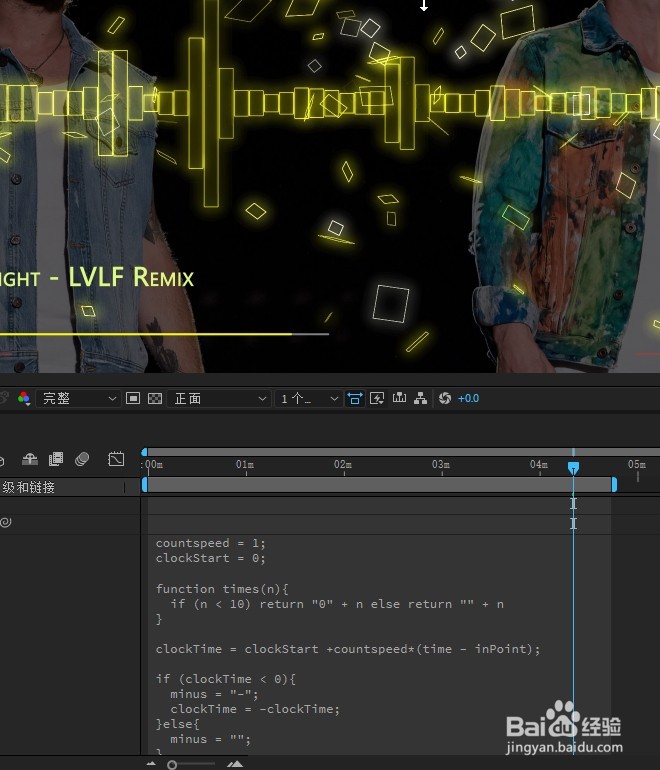Click the 'if (clockTime < 0){' line
This screenshot has height=770, width=660.
(226, 679)
